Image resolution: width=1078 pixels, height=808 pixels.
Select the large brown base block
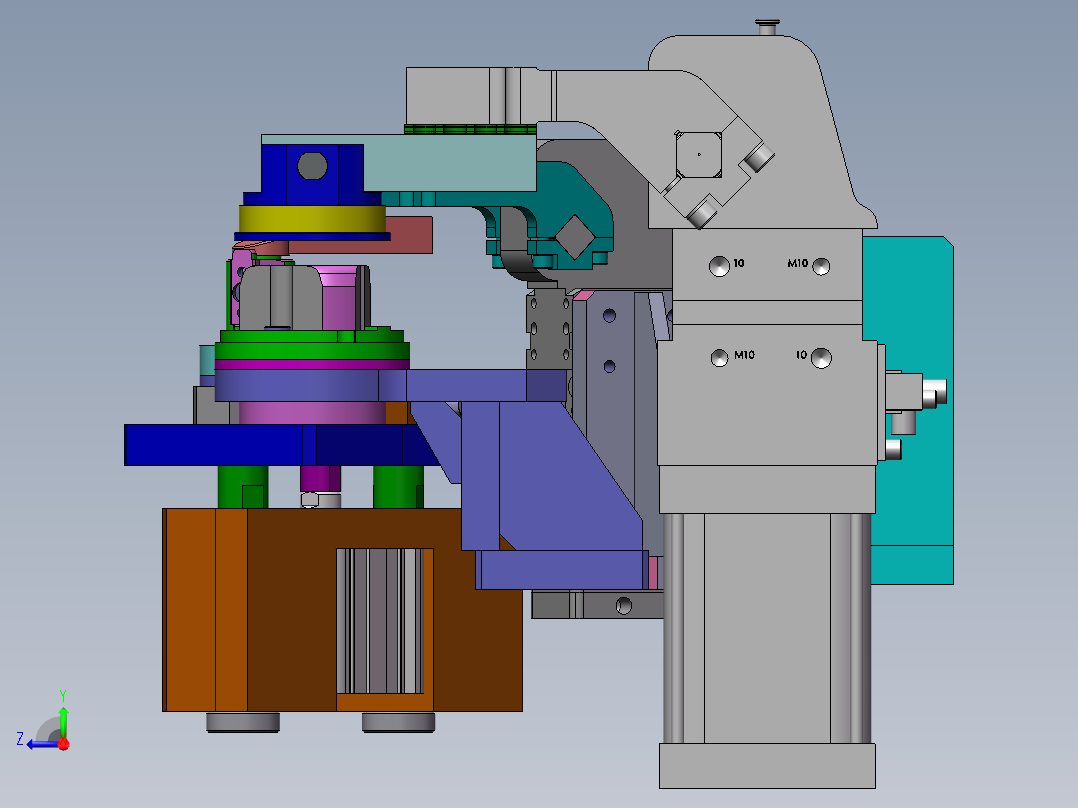pyautogui.click(x=342, y=610)
